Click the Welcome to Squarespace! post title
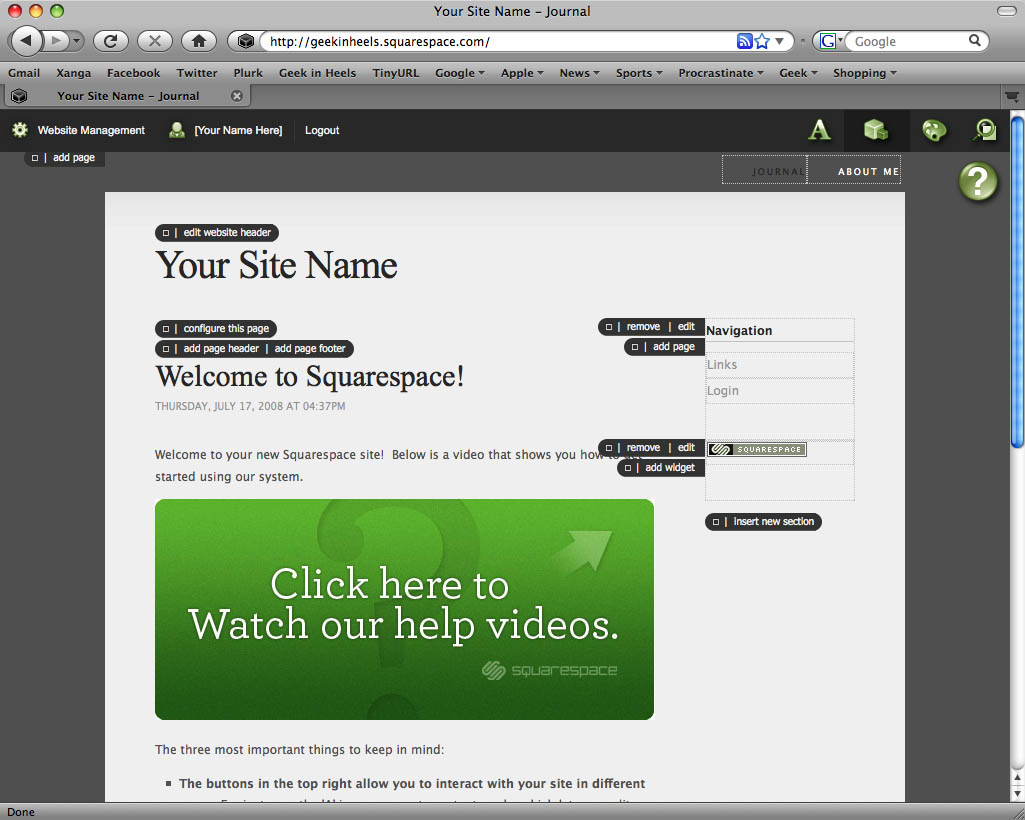Viewport: 1025px width, 820px height. tap(309, 377)
